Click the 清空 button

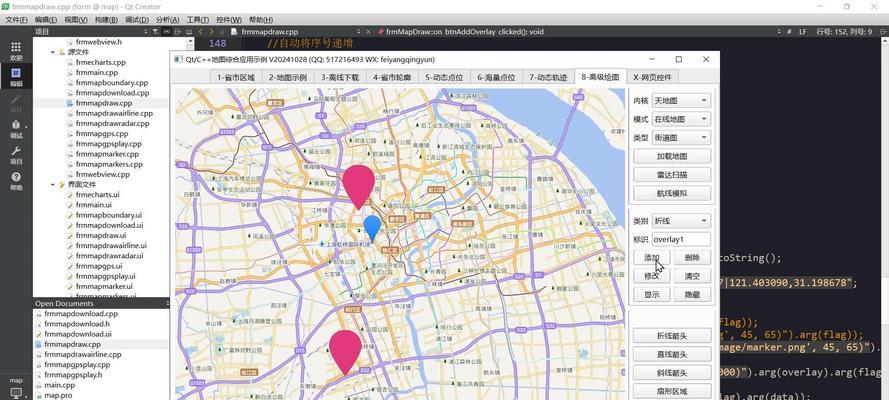coord(692,276)
